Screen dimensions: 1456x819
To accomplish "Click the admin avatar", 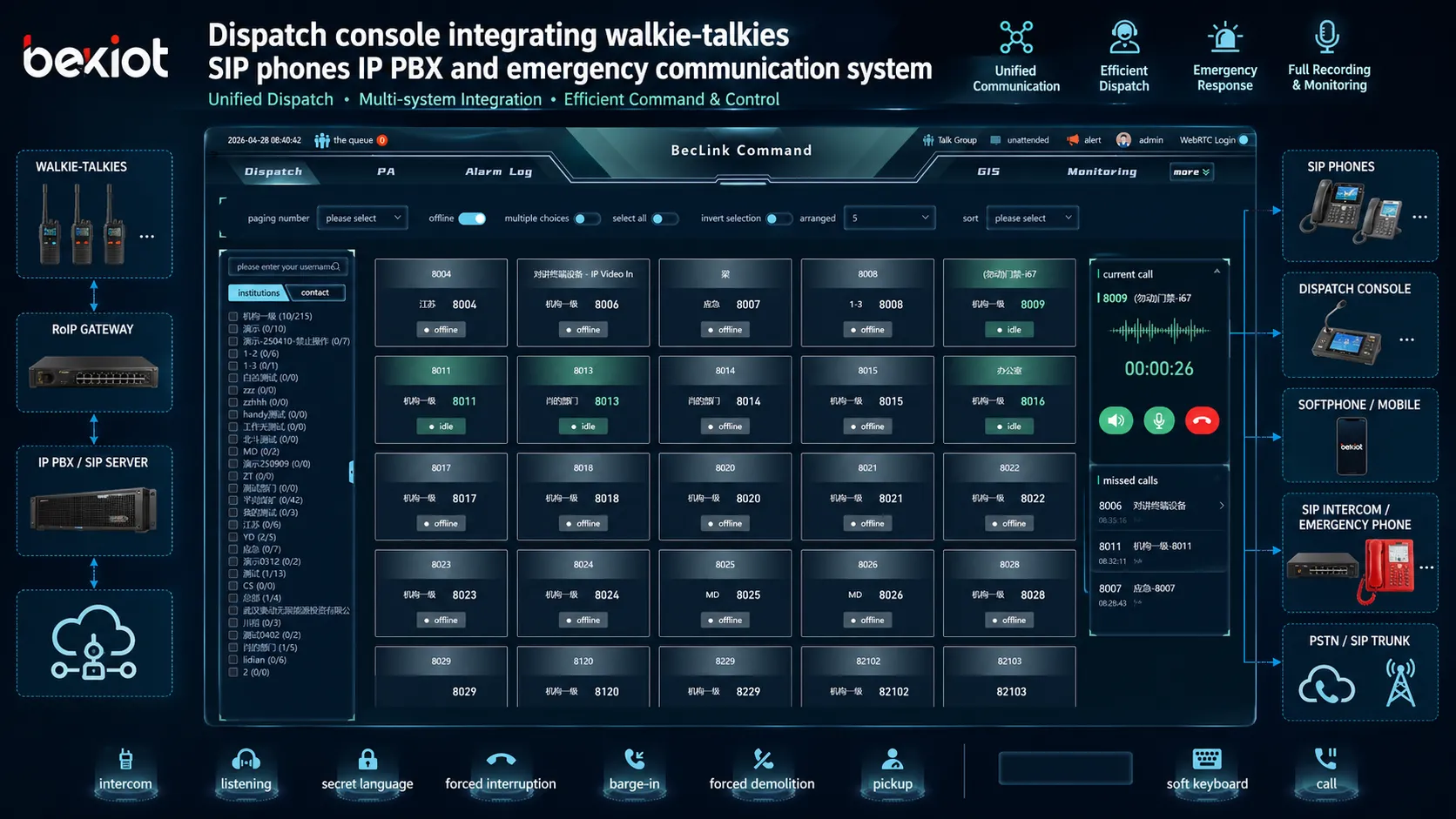I will (1123, 140).
